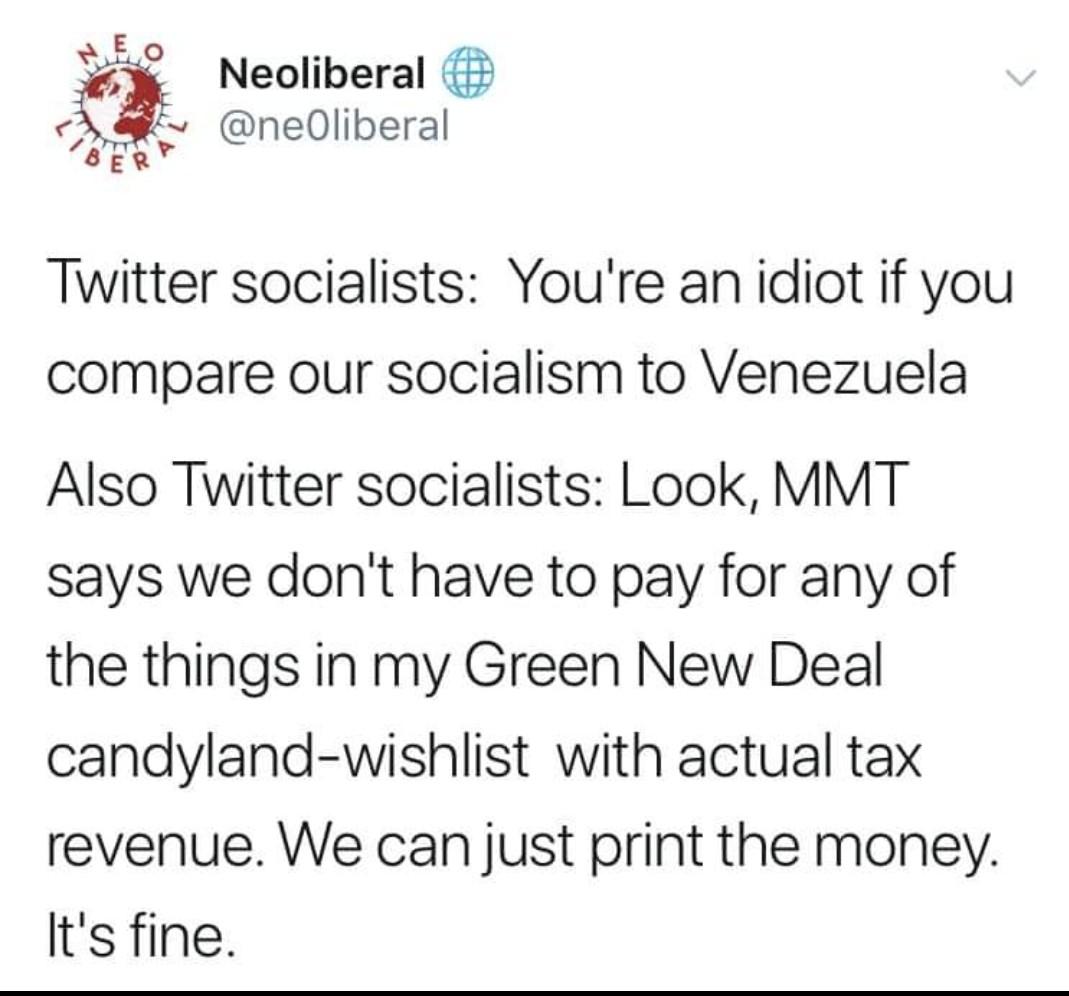Click the actual tax text
The height and width of the screenshot is (996, 1069).
pyautogui.click(x=800, y=757)
